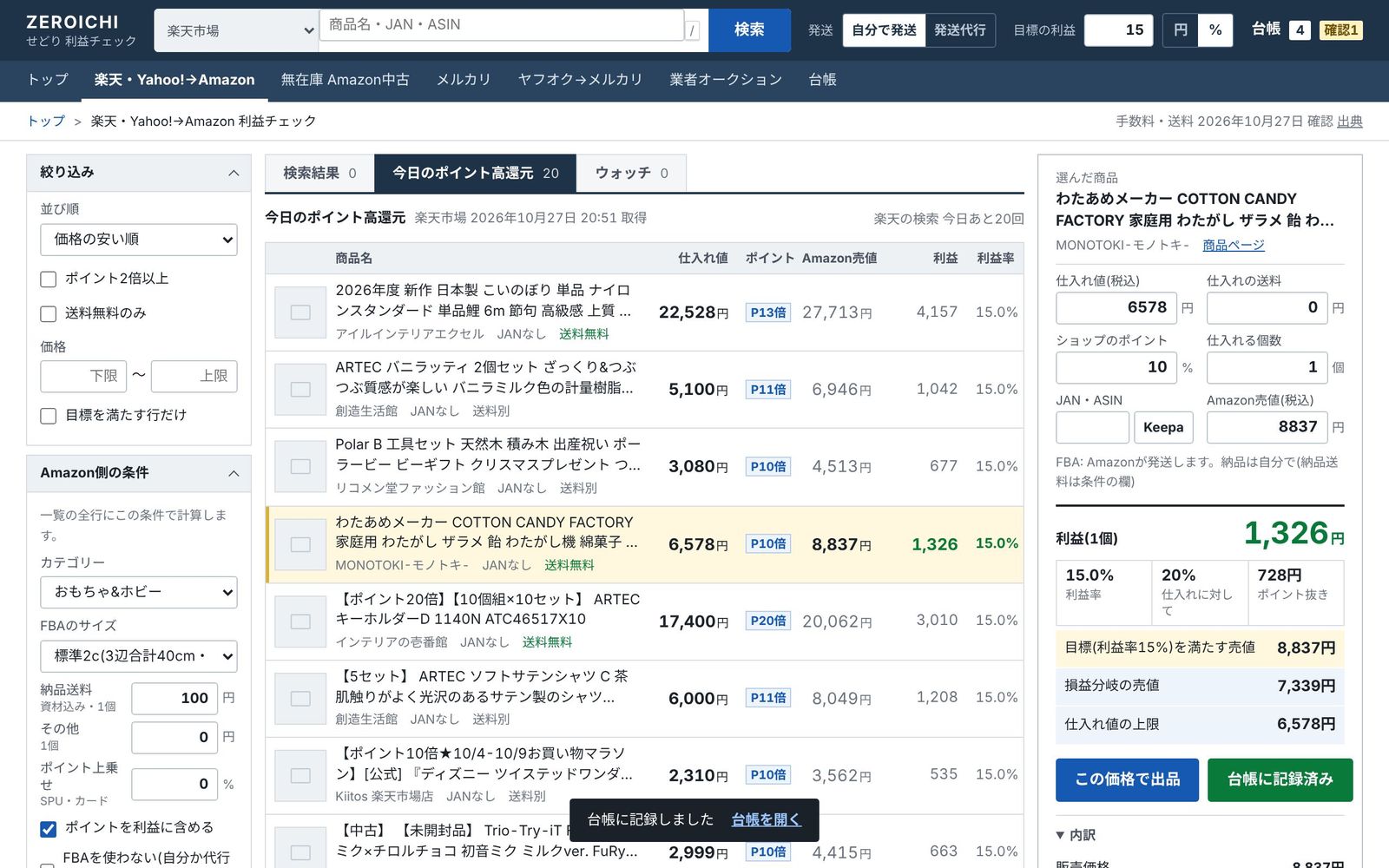Open the 出典 link

[x=1349, y=122]
